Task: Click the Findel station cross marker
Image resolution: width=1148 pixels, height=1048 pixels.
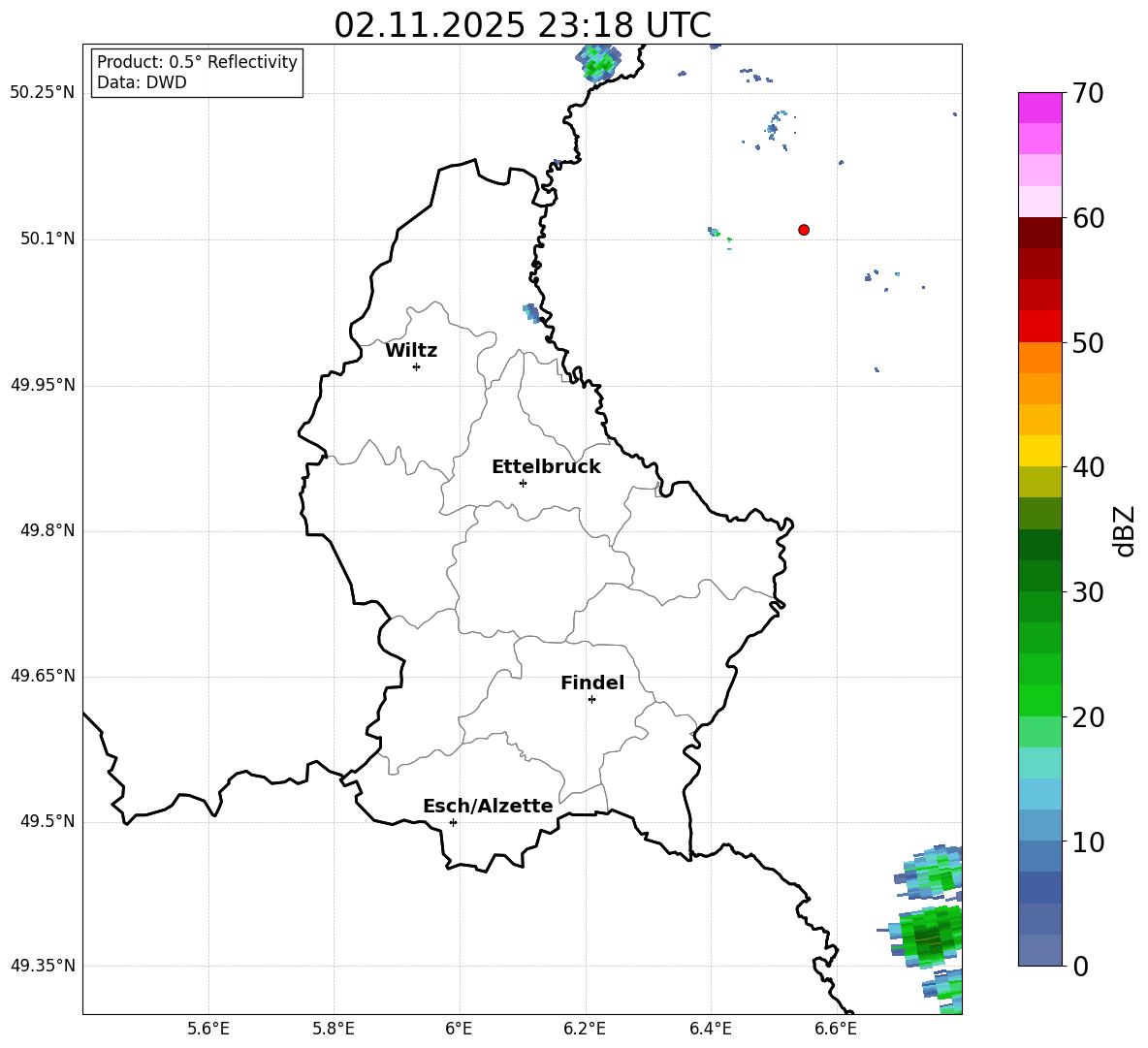Action: (591, 699)
